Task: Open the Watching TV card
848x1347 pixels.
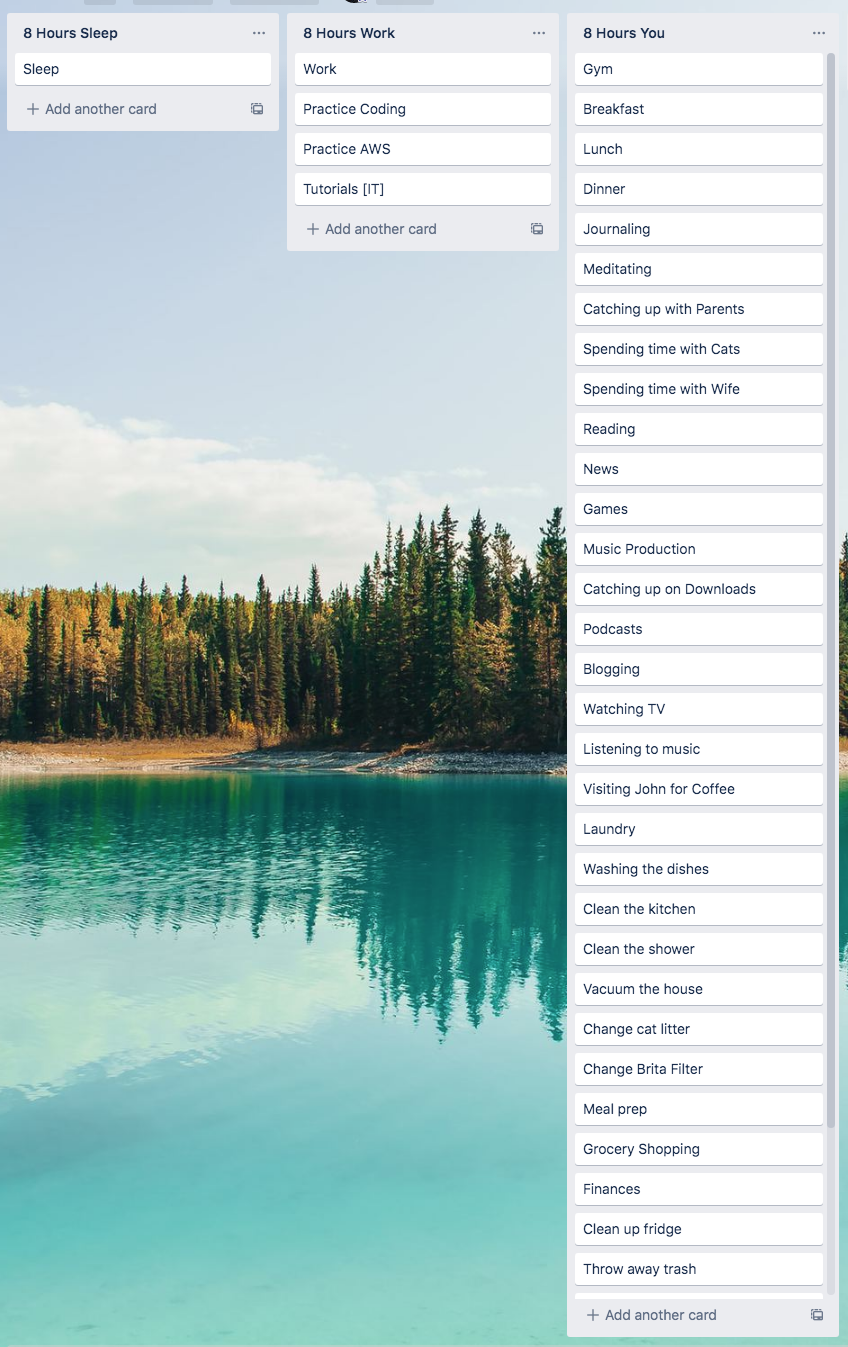Action: point(699,709)
